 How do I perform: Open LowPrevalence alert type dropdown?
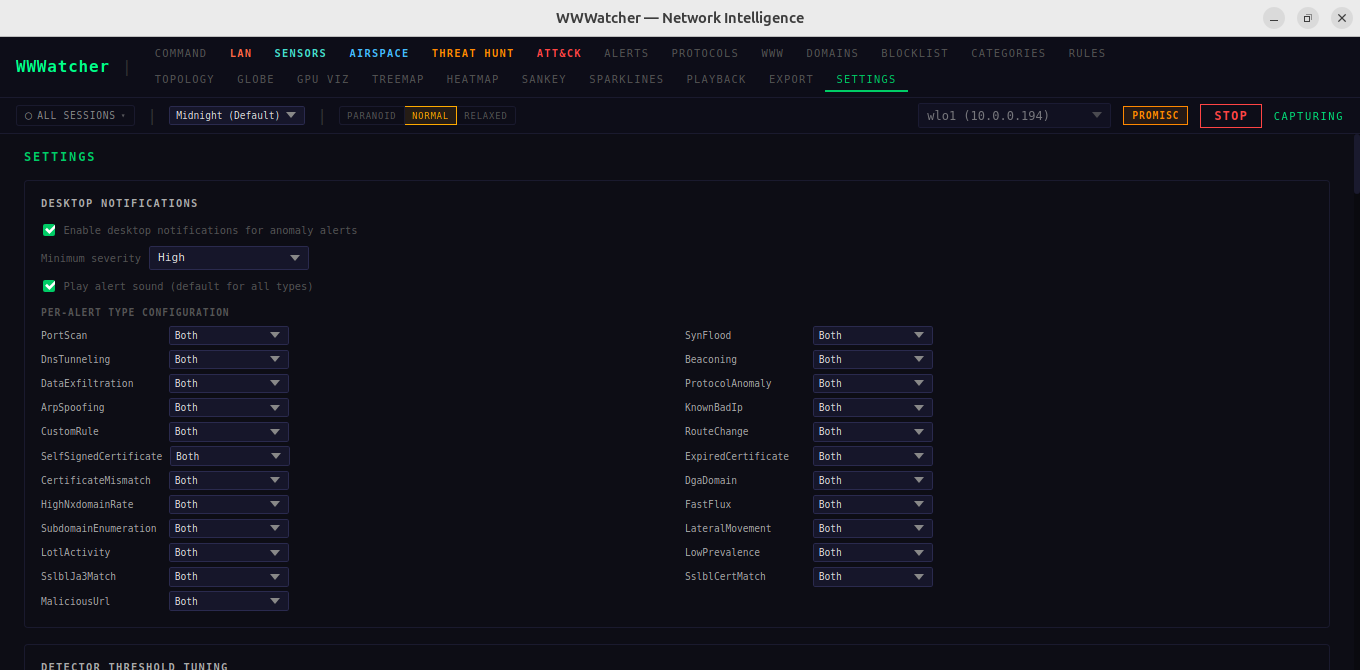pos(873,552)
